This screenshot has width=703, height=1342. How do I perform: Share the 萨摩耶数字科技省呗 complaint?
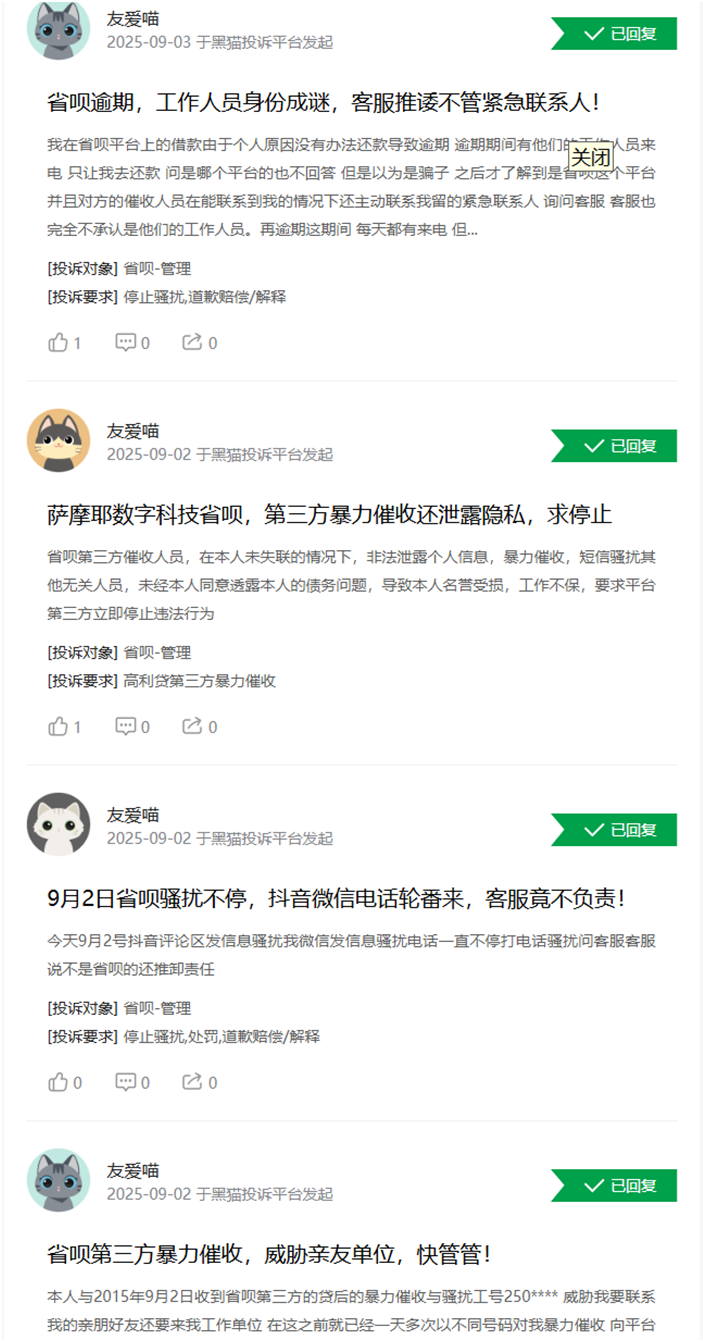point(199,727)
